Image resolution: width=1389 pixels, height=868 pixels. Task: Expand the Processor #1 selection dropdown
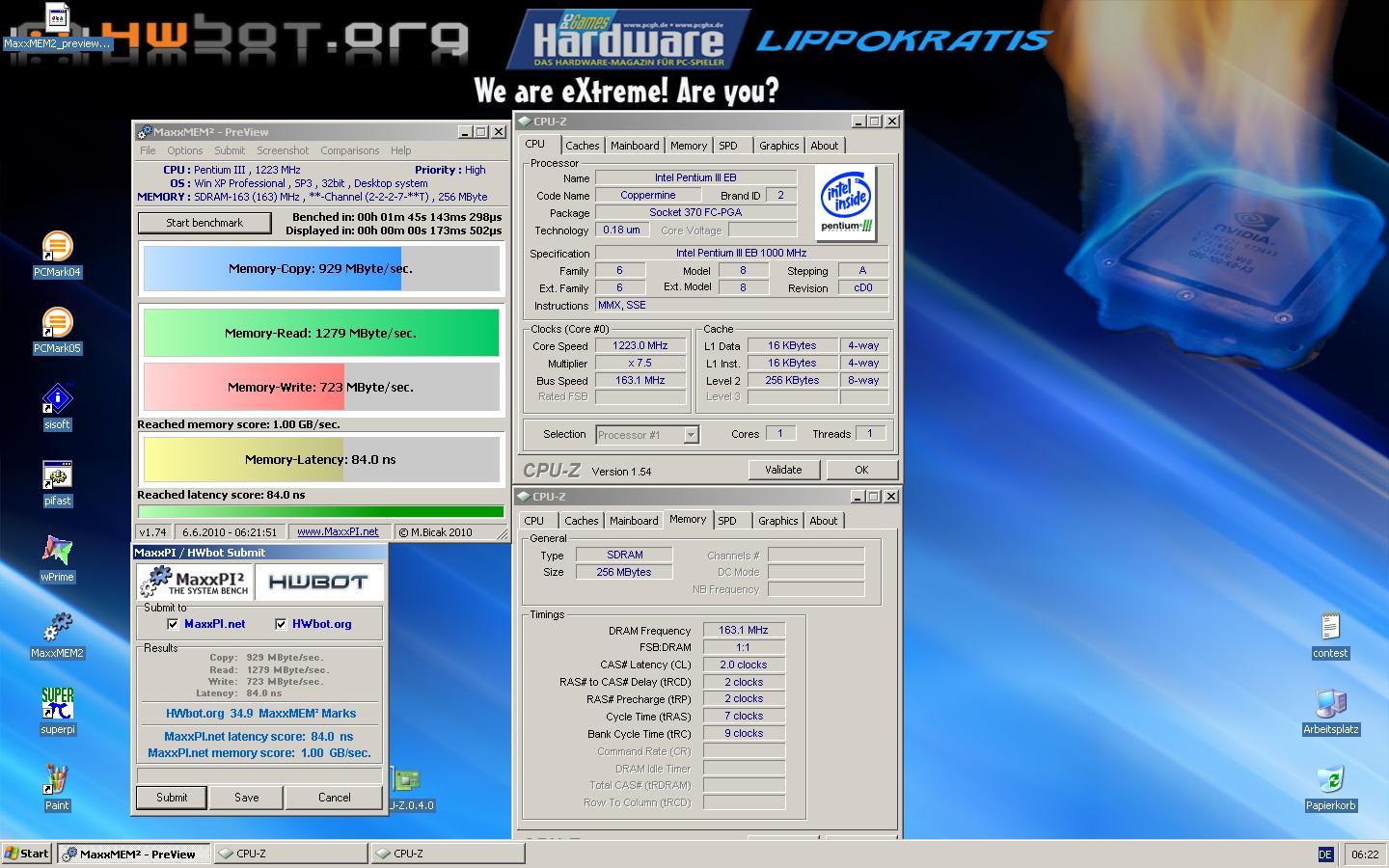tap(691, 435)
